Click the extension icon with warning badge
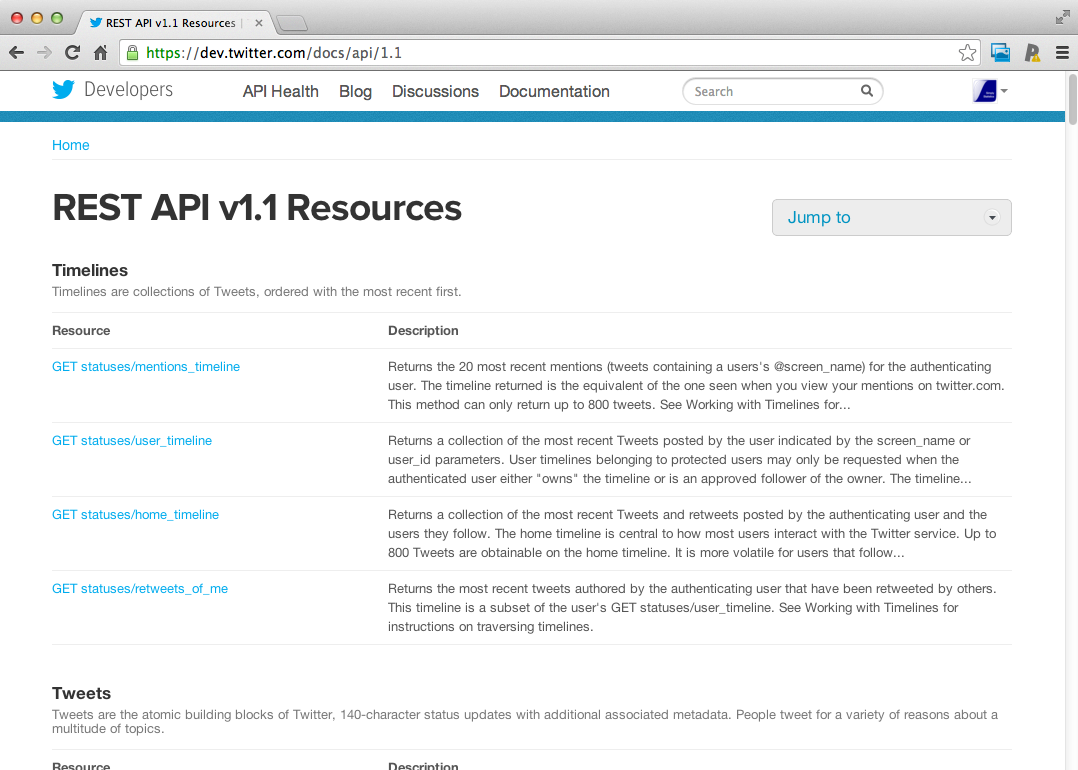This screenshot has height=770, width=1078. (1032, 53)
